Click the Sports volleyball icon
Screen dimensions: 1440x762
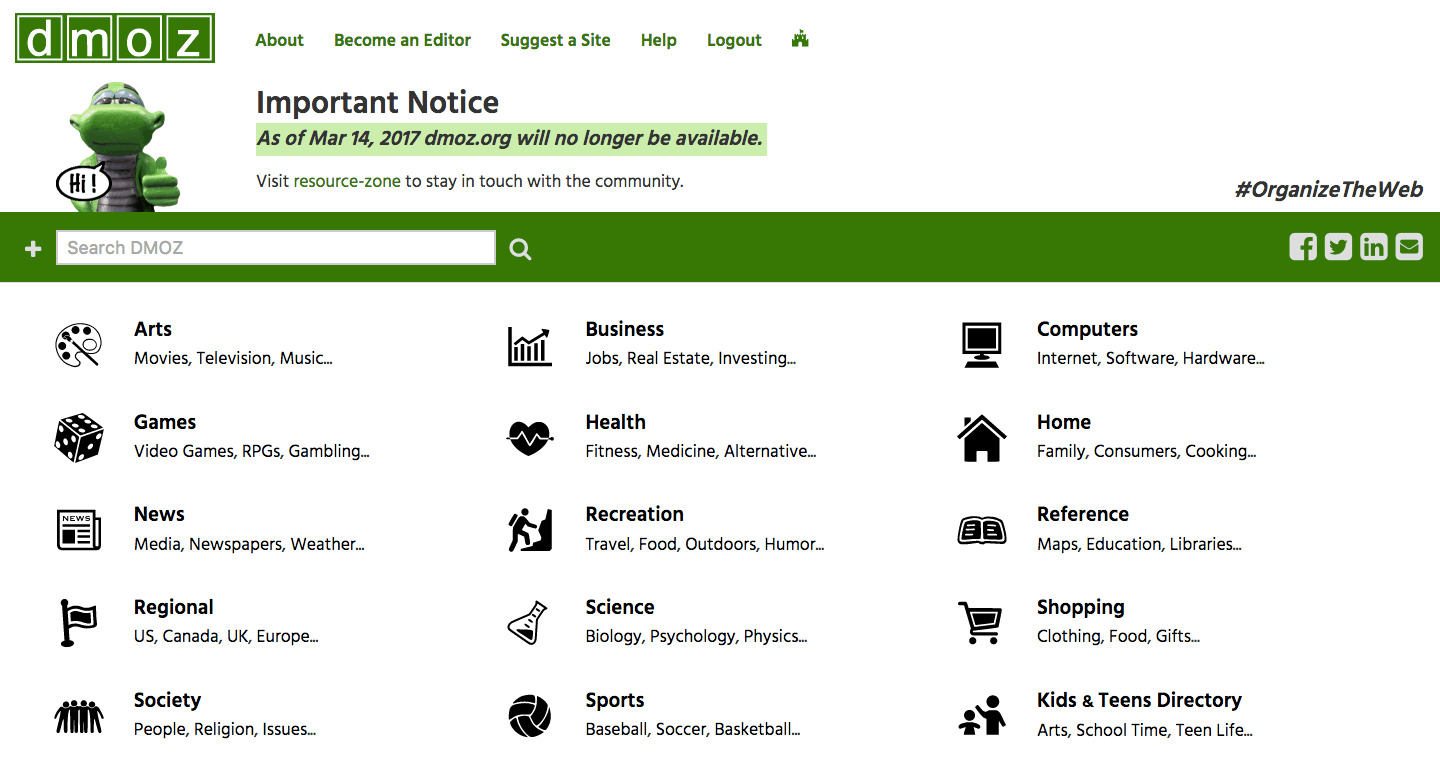click(530, 716)
